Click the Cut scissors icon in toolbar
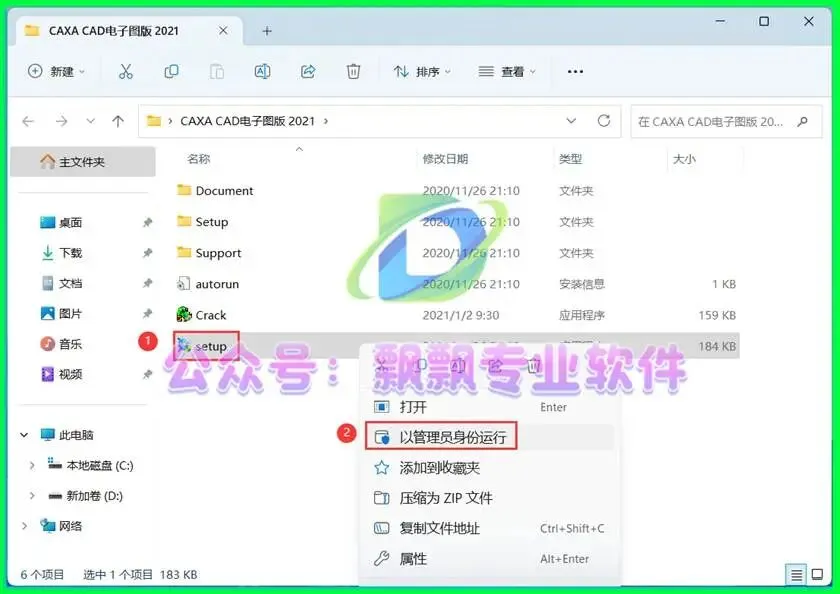This screenshot has width=840, height=594. coord(125,71)
